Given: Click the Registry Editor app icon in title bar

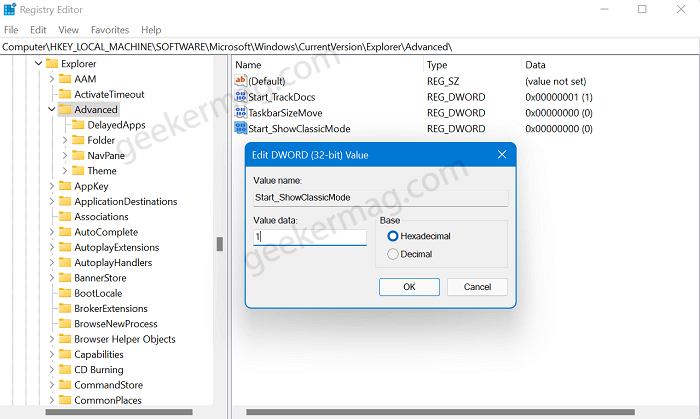Looking at the screenshot, I should click(x=9, y=9).
